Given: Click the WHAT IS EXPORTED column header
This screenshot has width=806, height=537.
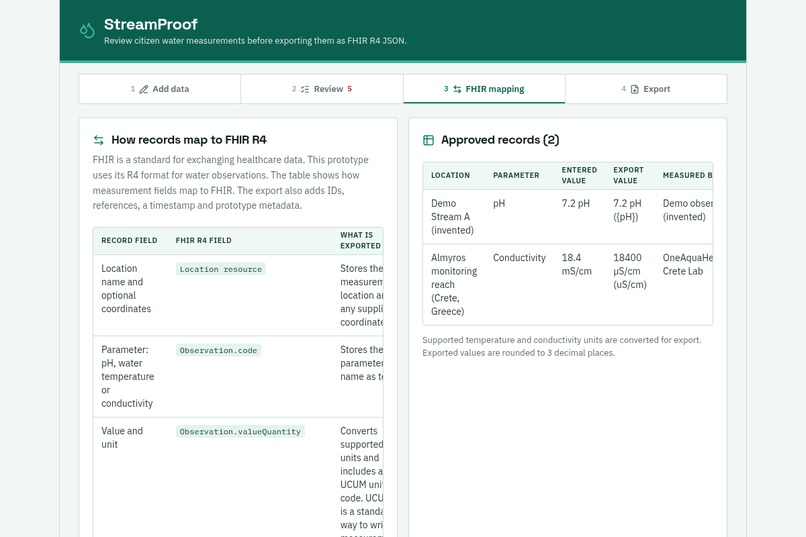Looking at the screenshot, I should [x=360, y=240].
